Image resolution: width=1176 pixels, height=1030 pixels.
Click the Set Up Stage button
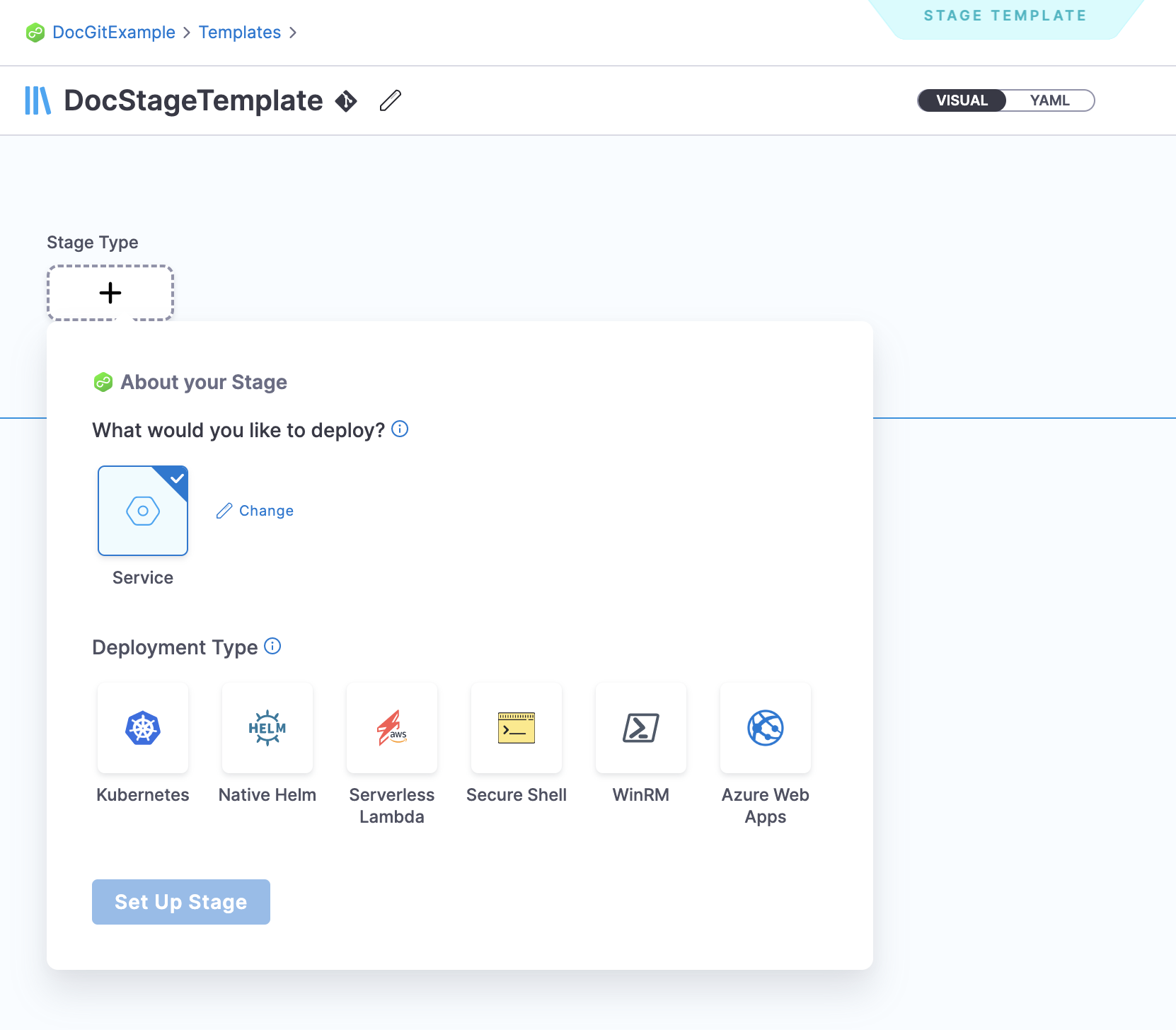point(181,902)
